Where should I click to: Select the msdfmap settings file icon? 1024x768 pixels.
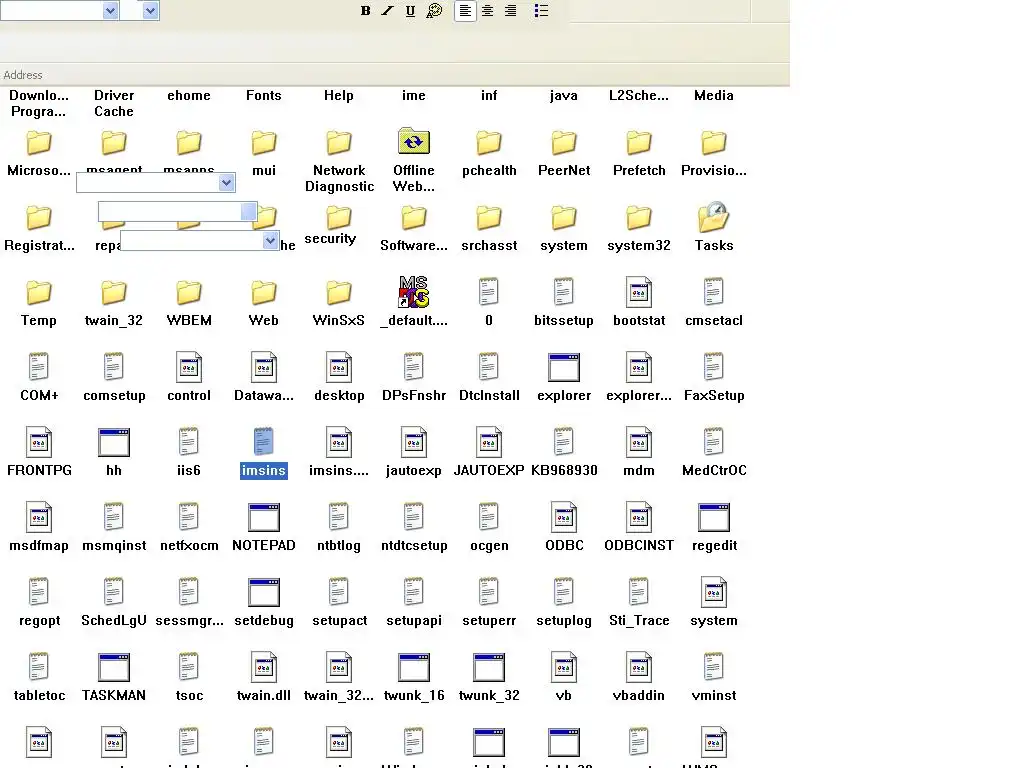(39, 517)
